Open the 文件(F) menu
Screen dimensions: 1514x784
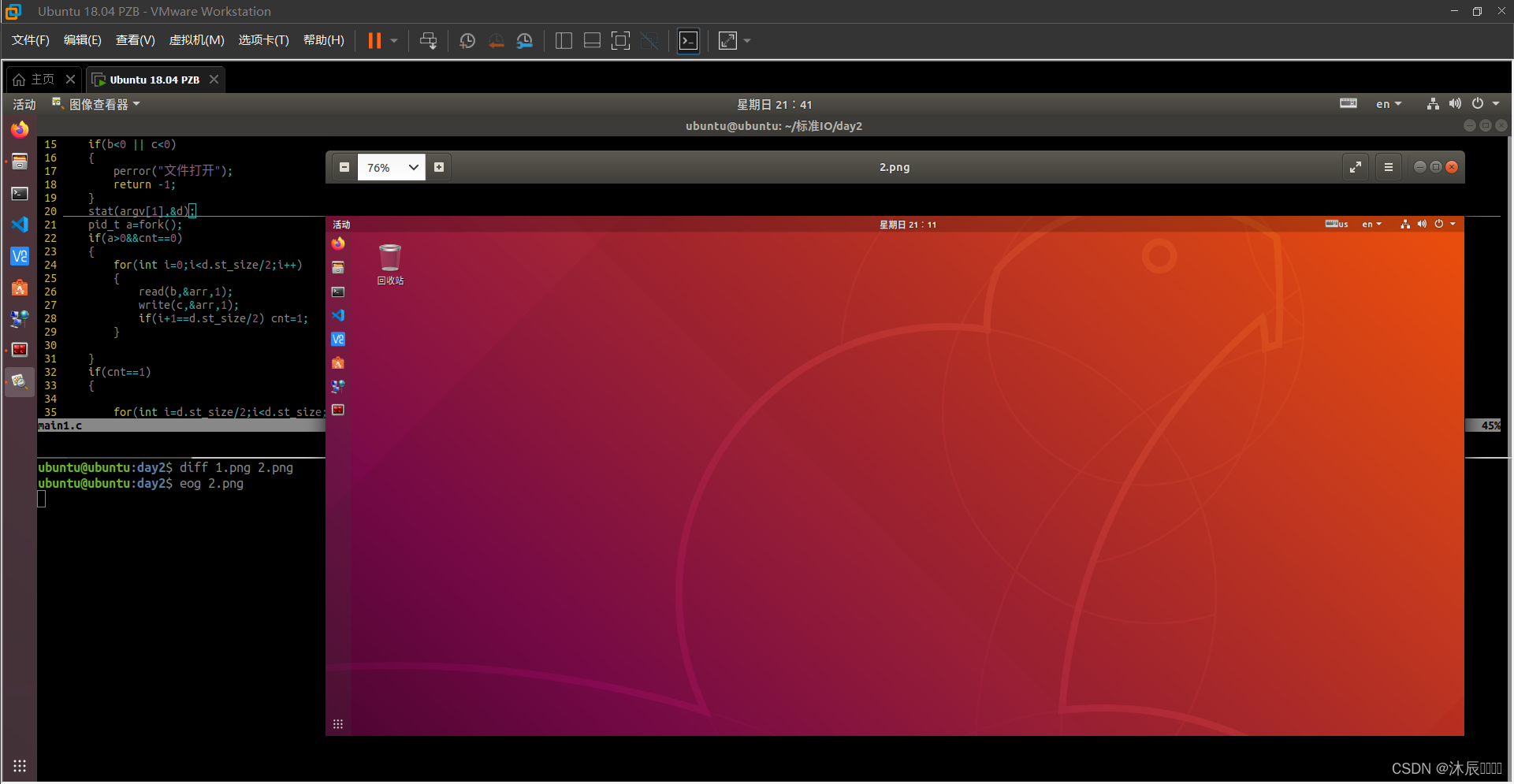(30, 40)
